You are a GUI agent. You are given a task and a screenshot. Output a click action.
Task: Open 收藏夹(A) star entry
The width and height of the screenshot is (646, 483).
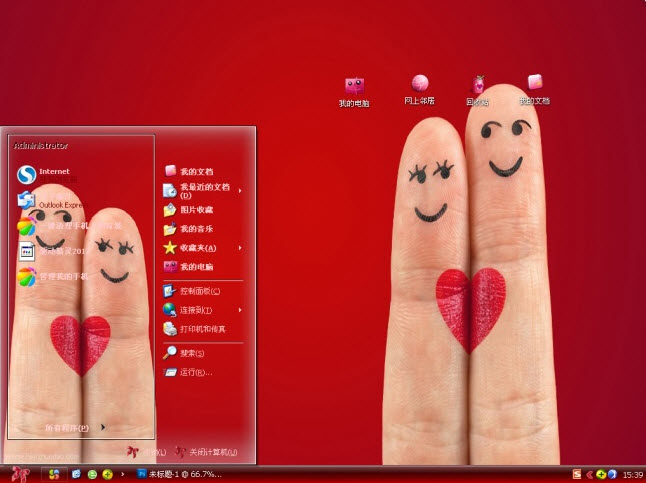click(190, 248)
